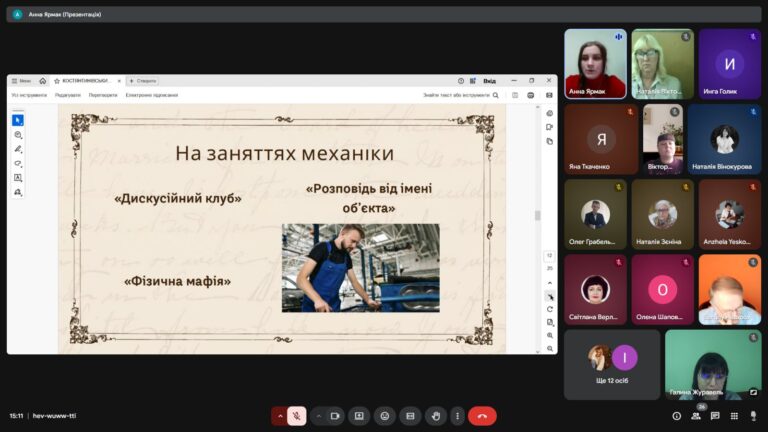
Task: Open more options three-dot menu
Action: [457, 416]
